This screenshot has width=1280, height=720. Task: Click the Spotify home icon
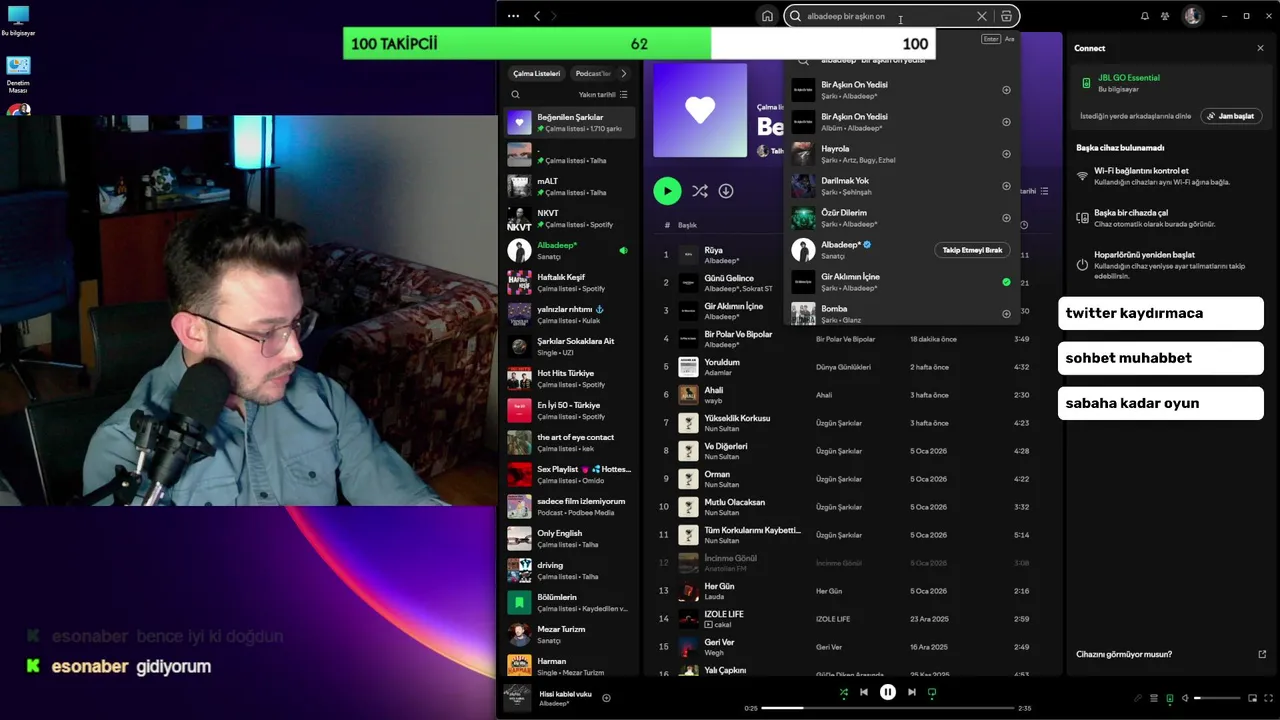pos(767,16)
